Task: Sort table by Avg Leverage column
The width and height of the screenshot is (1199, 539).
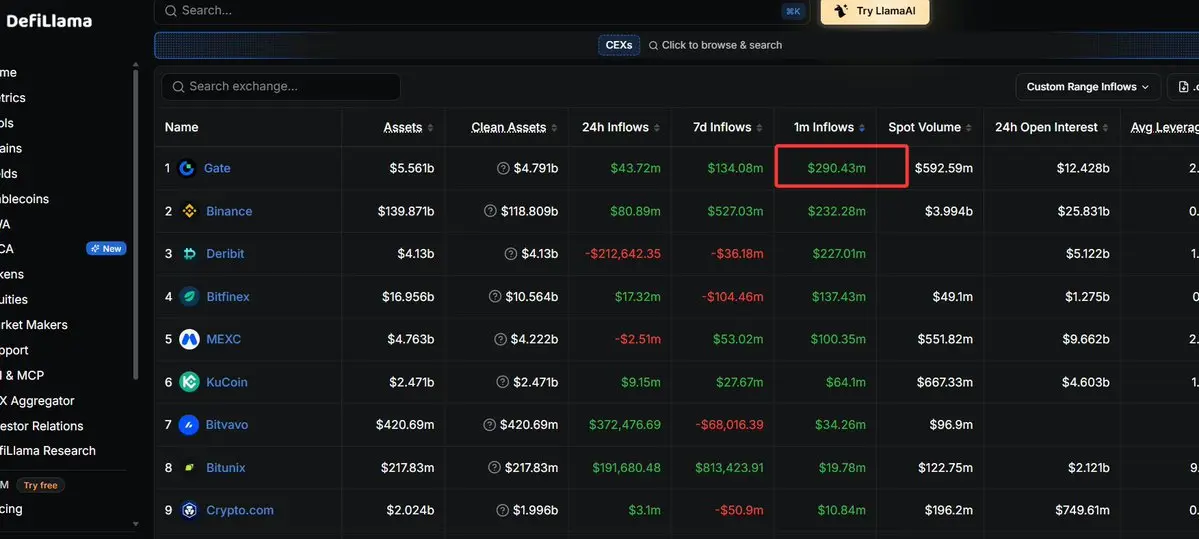Action: click(x=1165, y=128)
